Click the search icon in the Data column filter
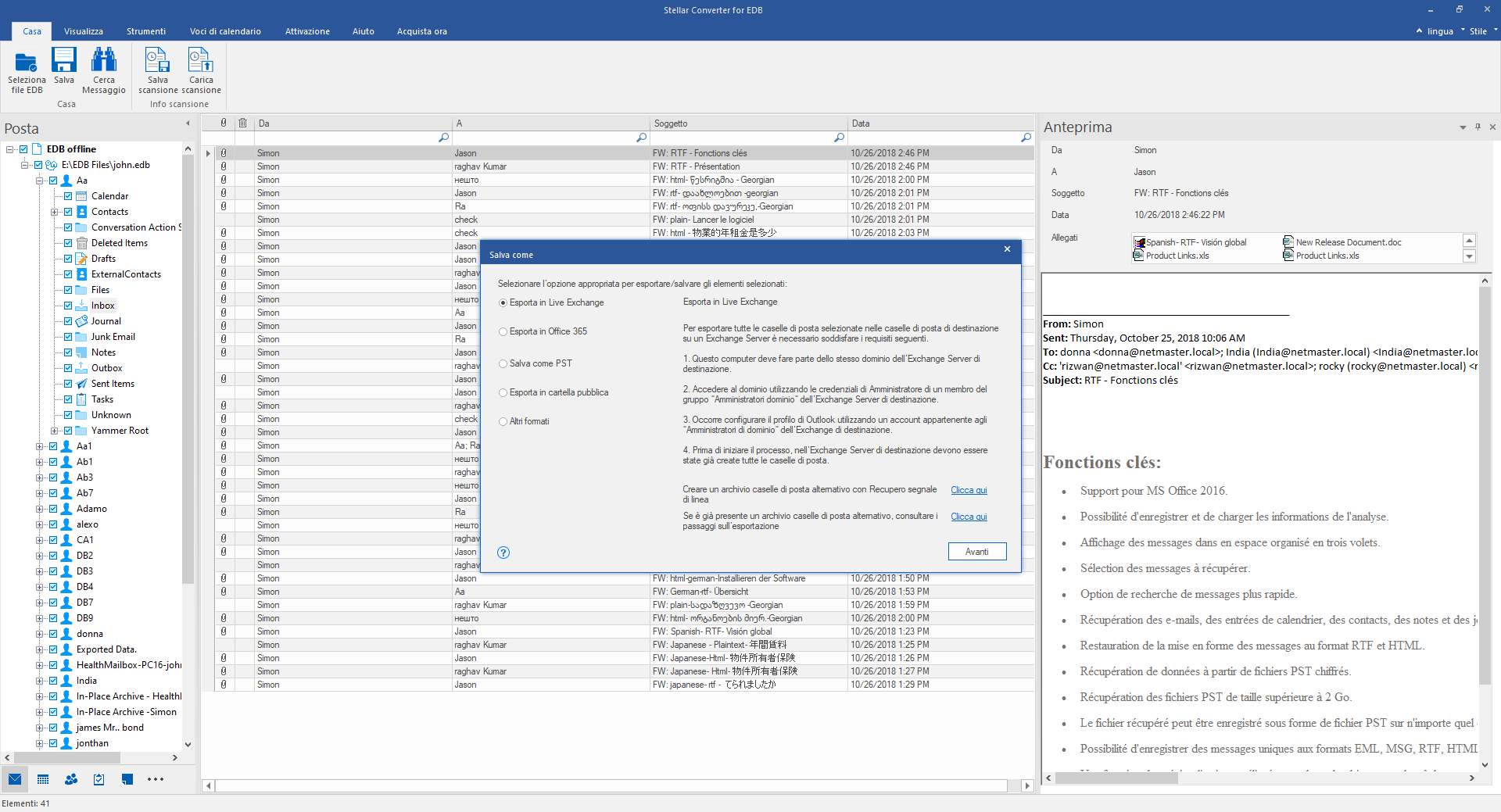This screenshot has width=1501, height=812. coord(1026,138)
